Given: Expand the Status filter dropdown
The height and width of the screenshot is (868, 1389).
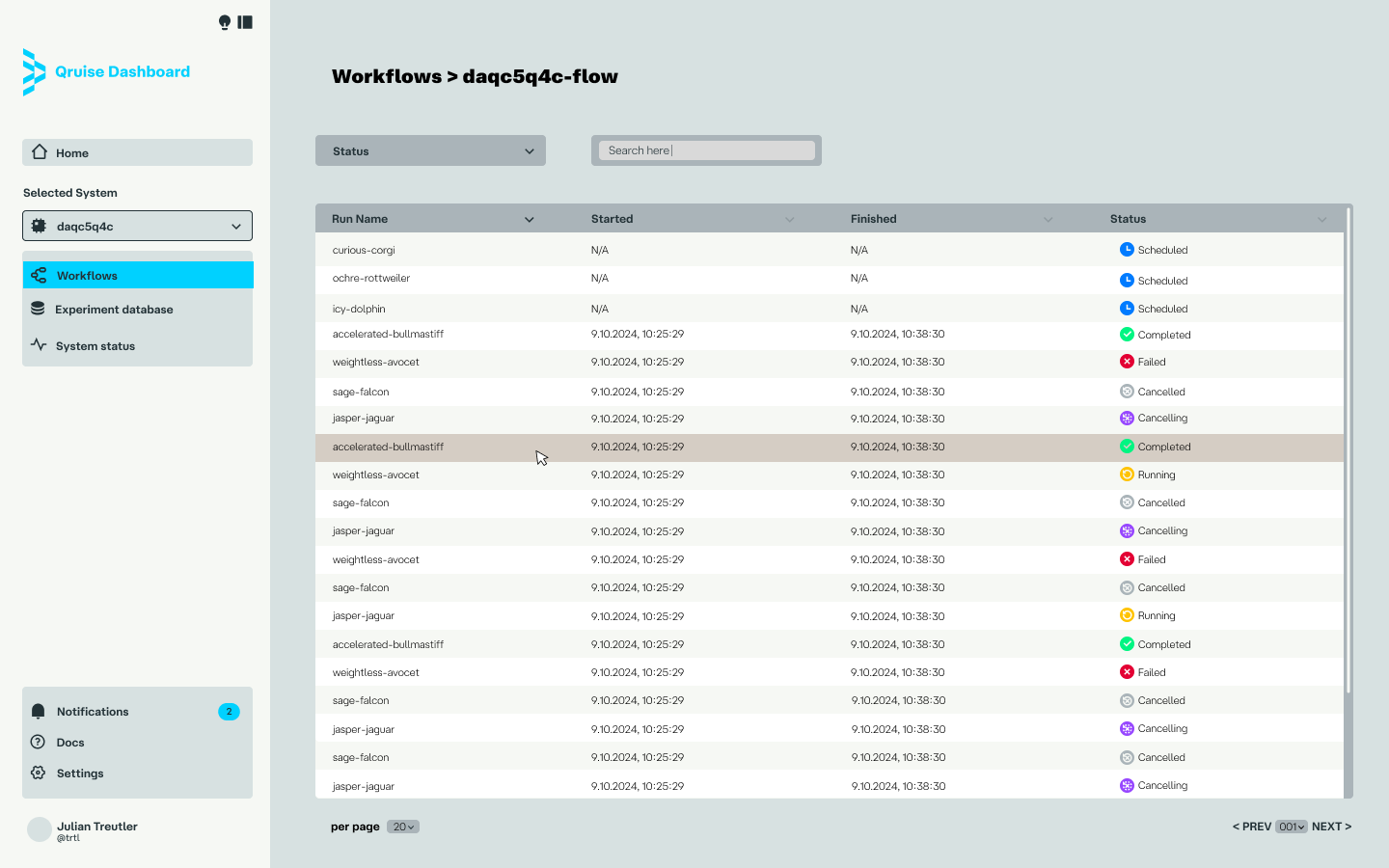Looking at the screenshot, I should coord(430,150).
